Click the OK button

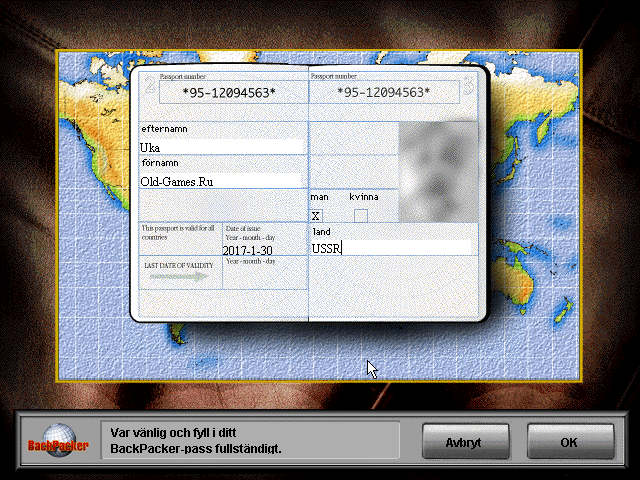click(x=571, y=442)
